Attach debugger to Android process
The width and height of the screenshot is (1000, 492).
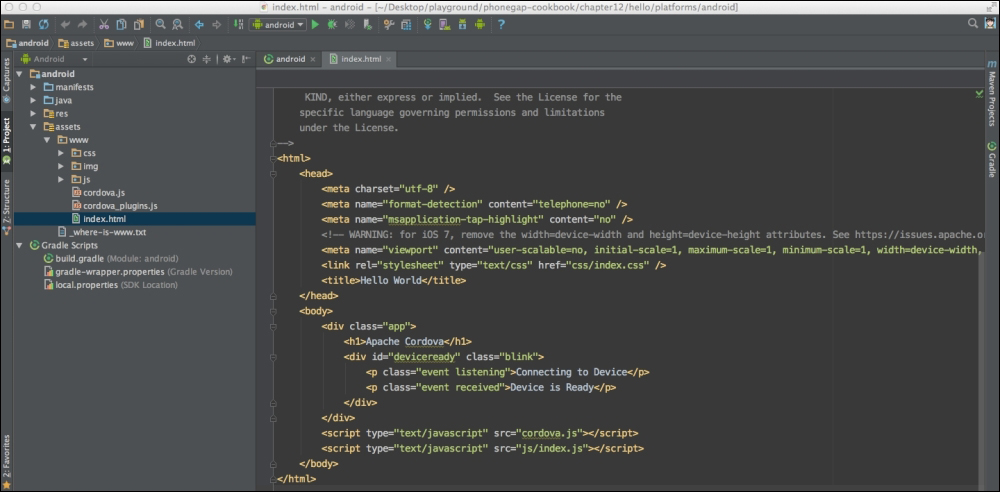(367, 24)
